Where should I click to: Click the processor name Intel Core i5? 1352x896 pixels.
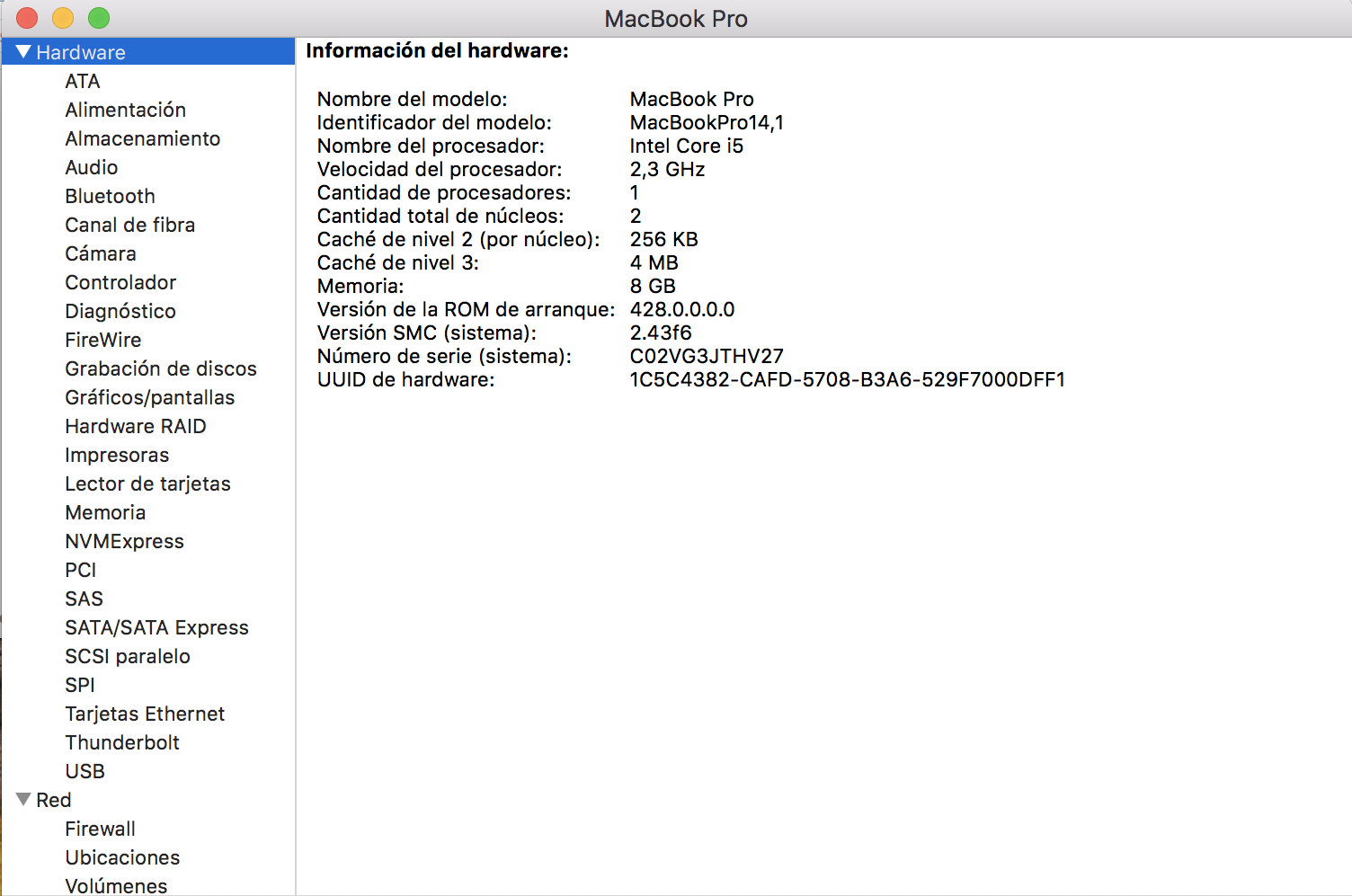point(687,146)
